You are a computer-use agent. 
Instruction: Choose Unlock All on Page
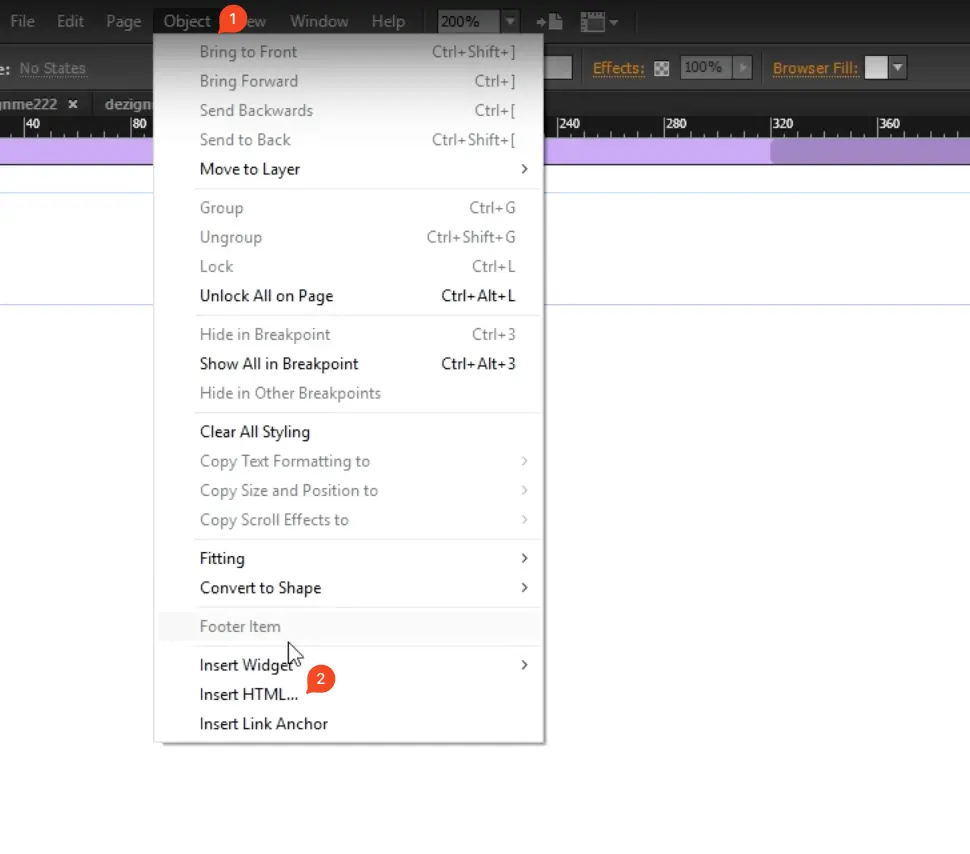(x=266, y=296)
